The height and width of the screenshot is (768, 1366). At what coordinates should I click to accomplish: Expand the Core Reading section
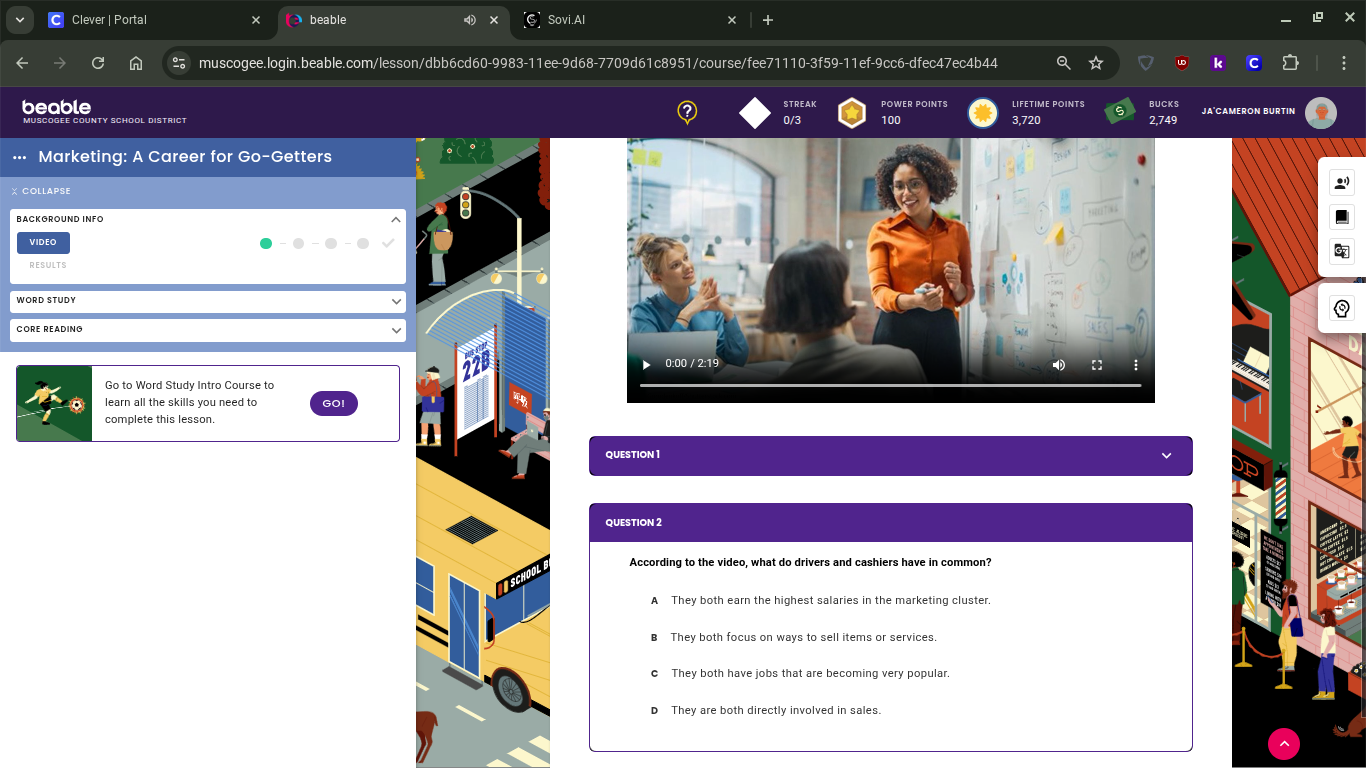(x=208, y=330)
